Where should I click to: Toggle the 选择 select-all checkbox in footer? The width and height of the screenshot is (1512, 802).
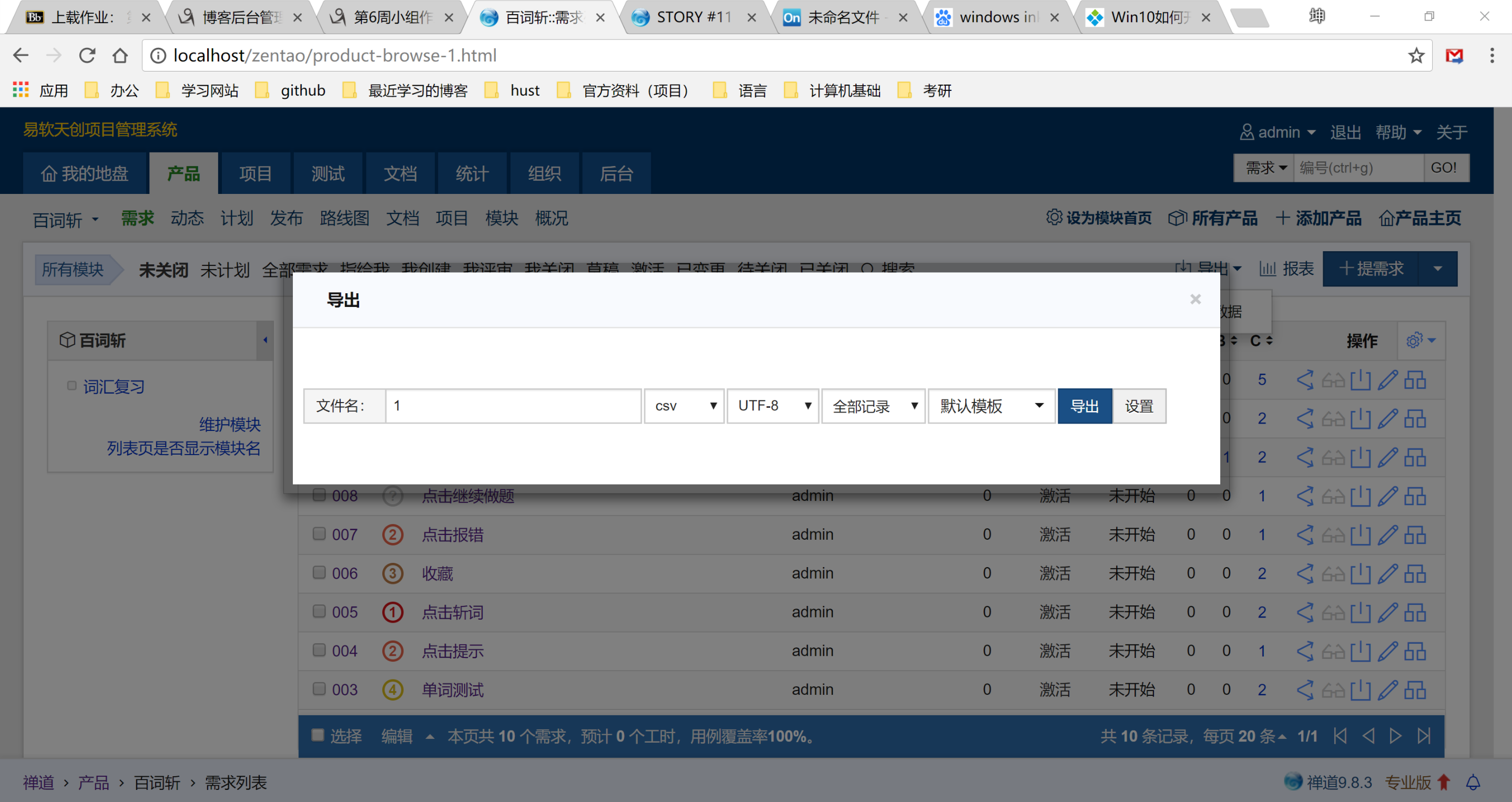click(318, 735)
